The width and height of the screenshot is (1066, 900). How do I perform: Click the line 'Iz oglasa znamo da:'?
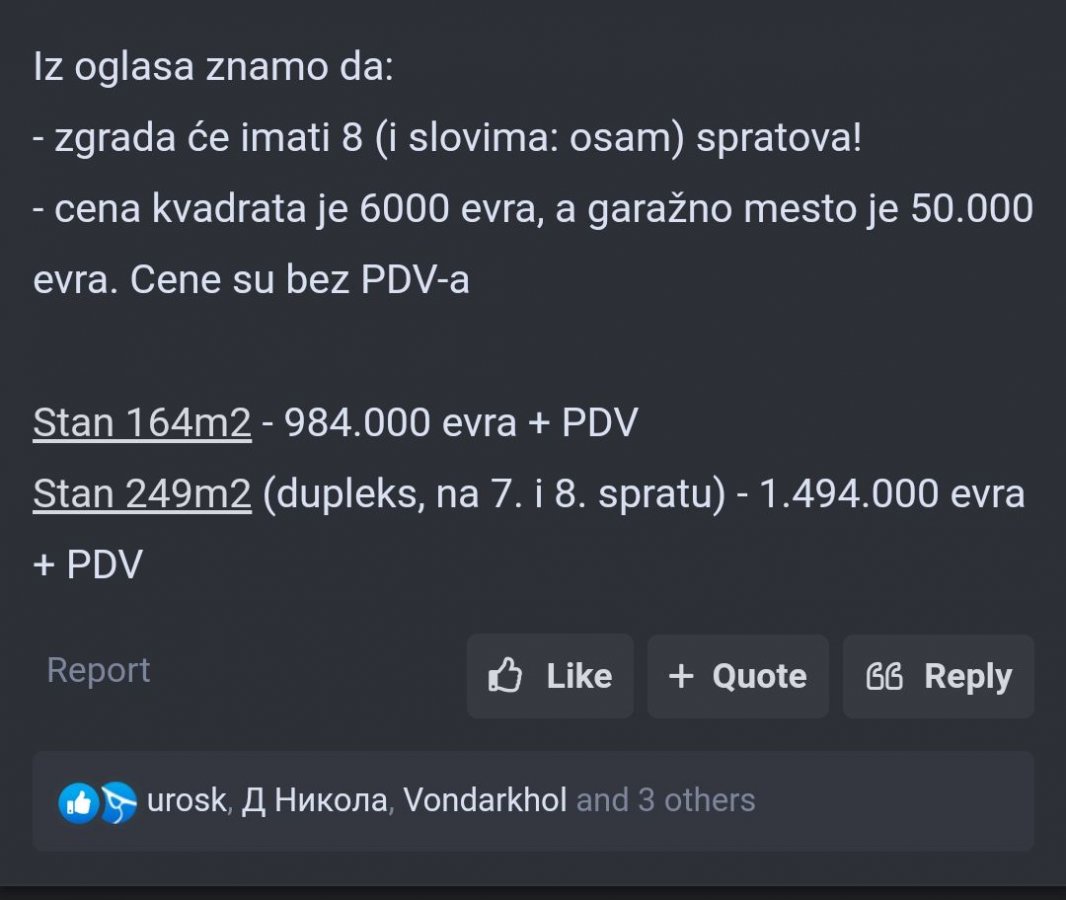click(x=214, y=68)
